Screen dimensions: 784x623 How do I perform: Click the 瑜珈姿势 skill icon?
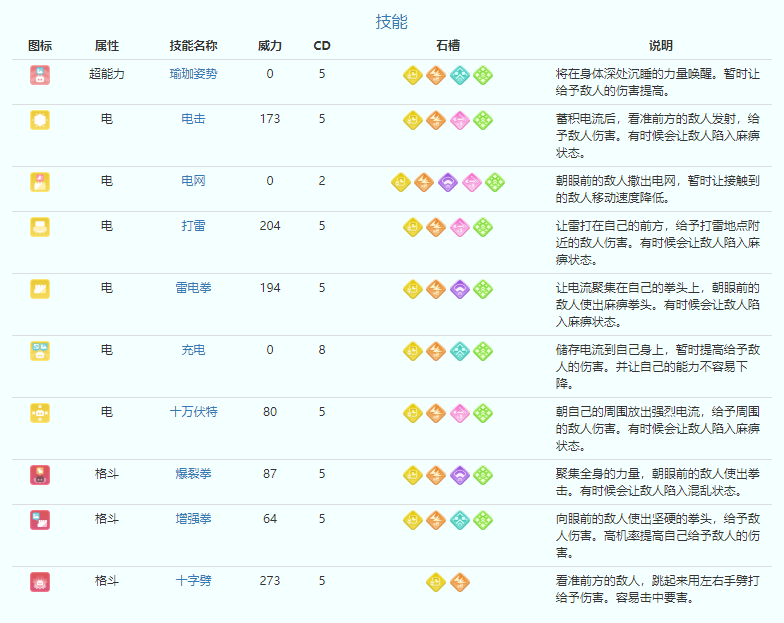(x=40, y=75)
